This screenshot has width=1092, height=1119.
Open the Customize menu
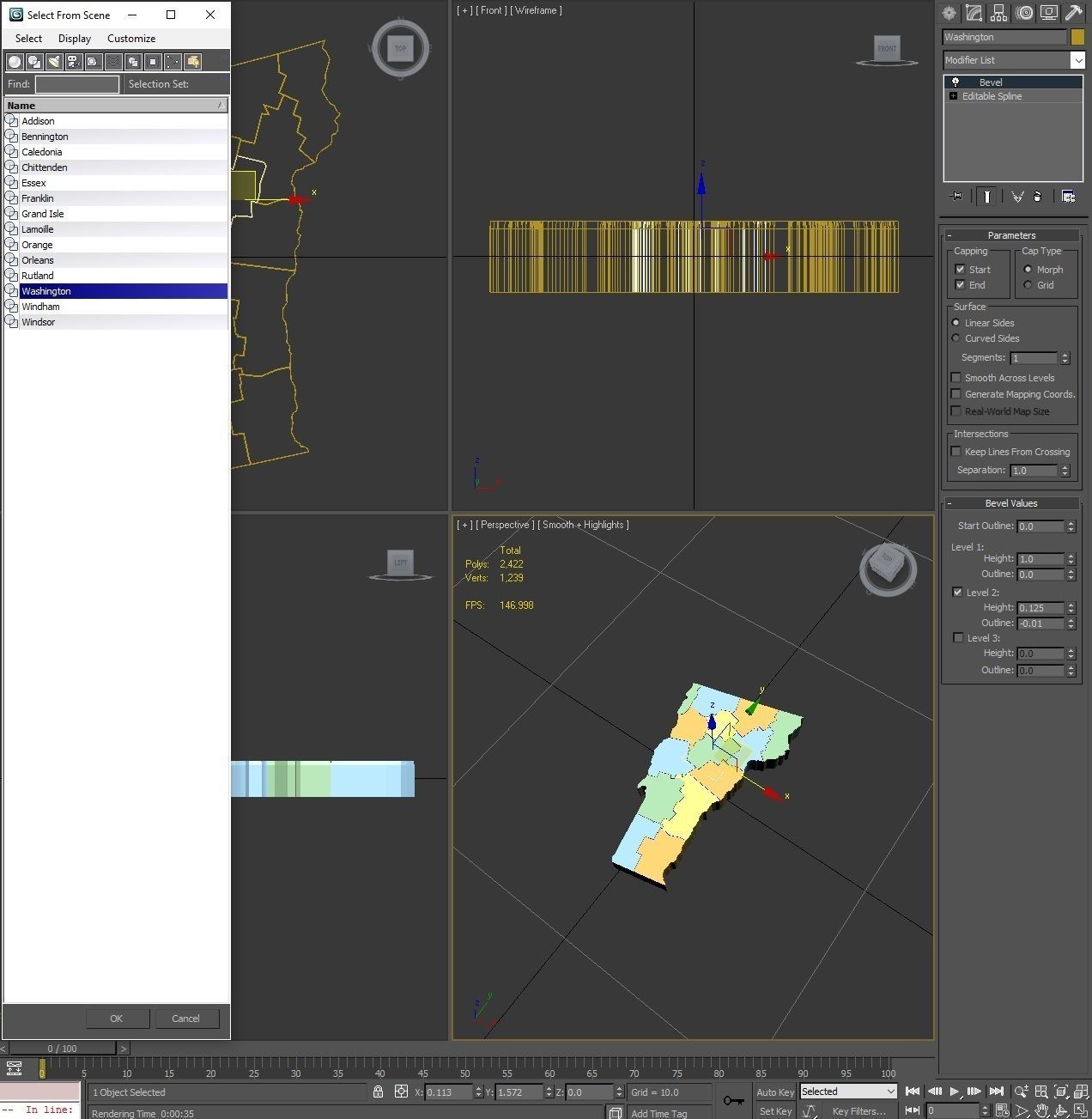[x=131, y=39]
